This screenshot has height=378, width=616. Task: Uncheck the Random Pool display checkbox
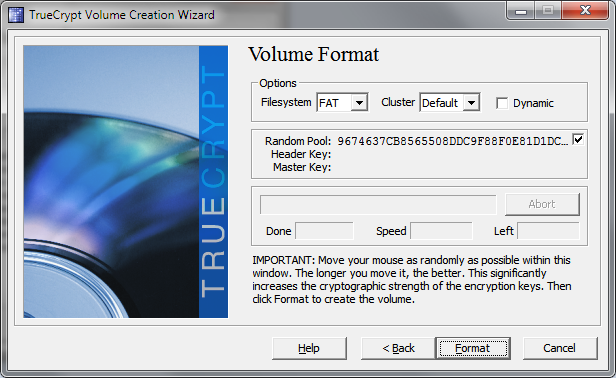coord(578,139)
